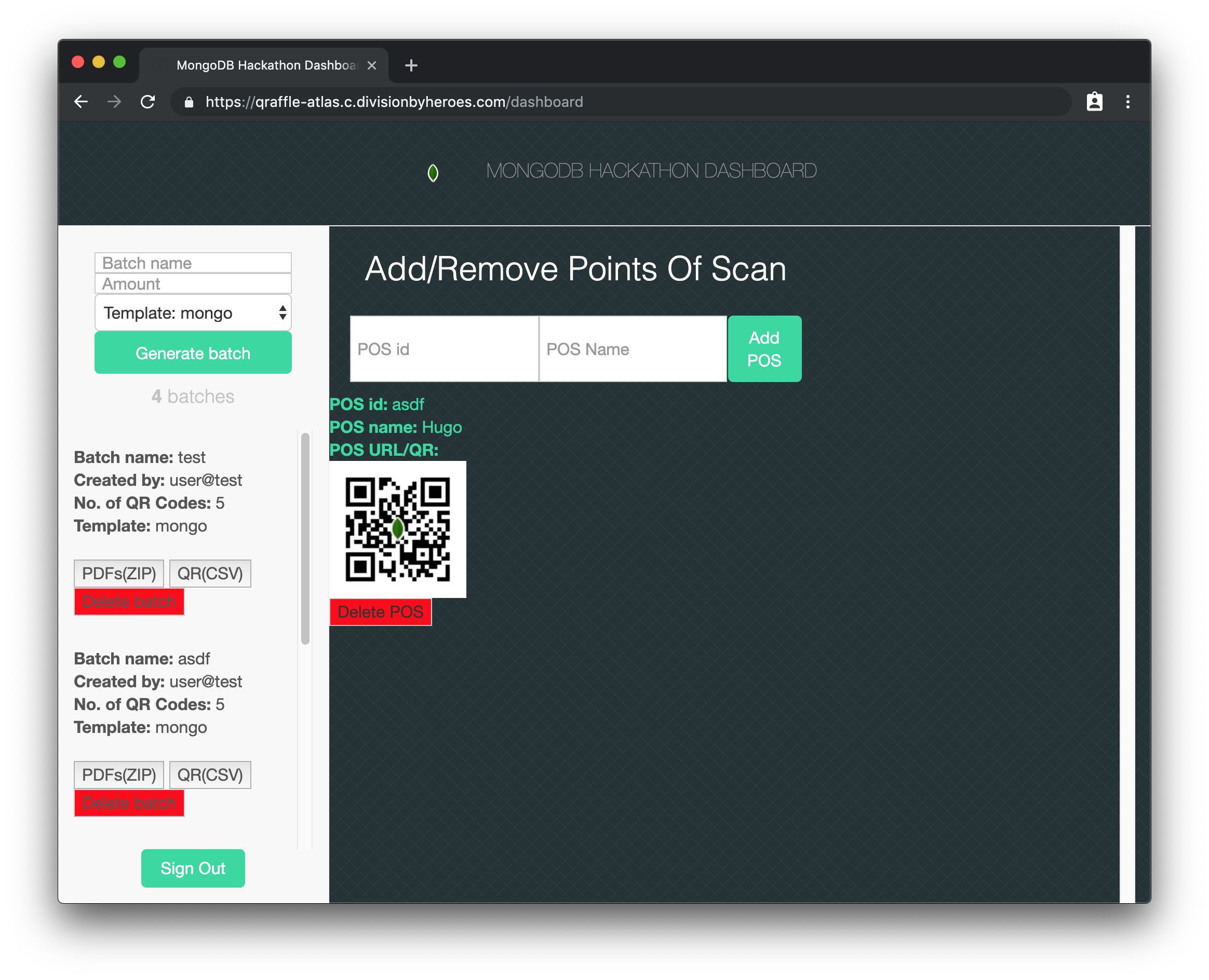Click the browser back arrow
This screenshot has width=1209, height=980.
pos(82,102)
